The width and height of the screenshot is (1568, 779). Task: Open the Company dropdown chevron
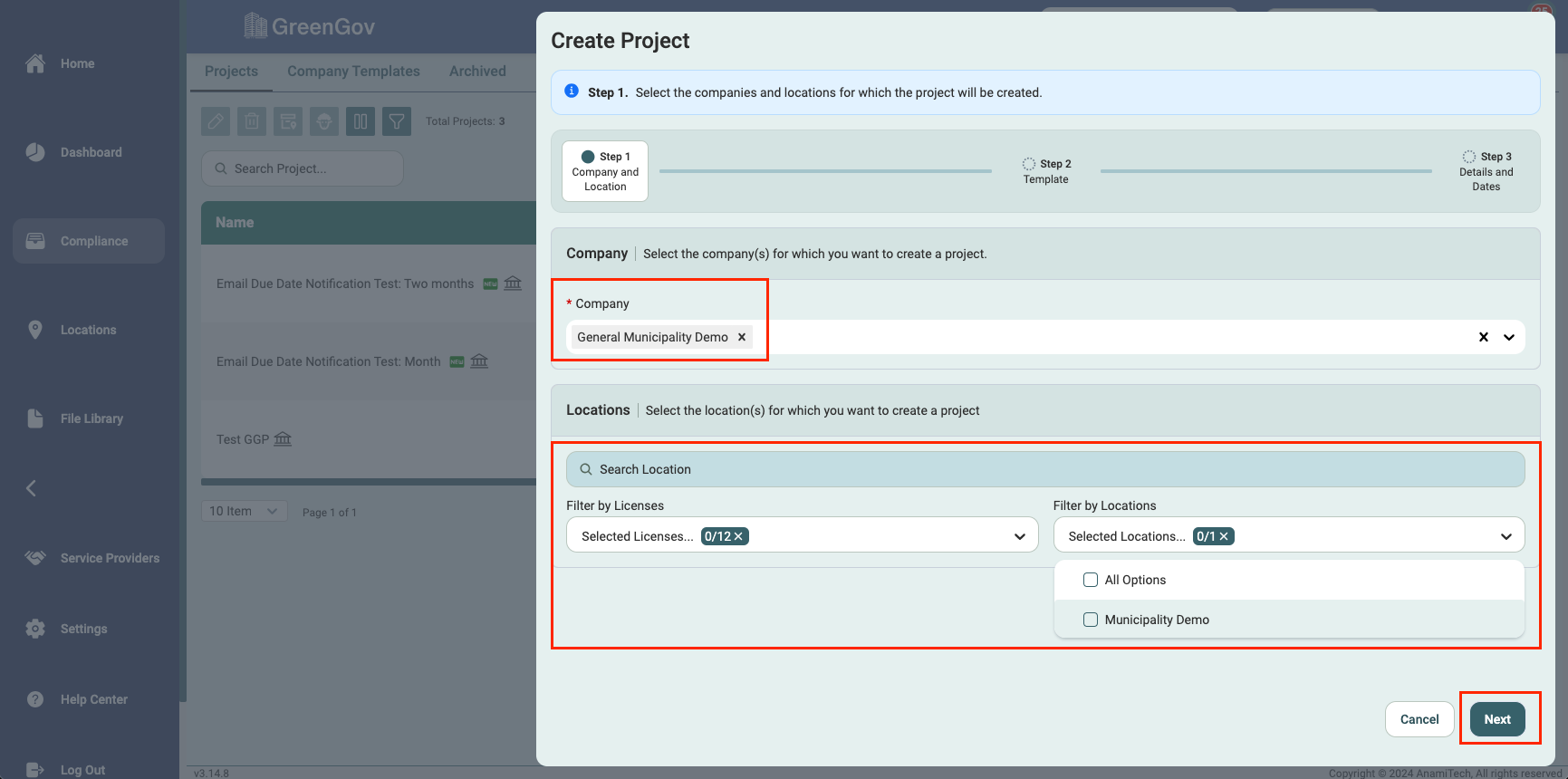click(x=1509, y=337)
